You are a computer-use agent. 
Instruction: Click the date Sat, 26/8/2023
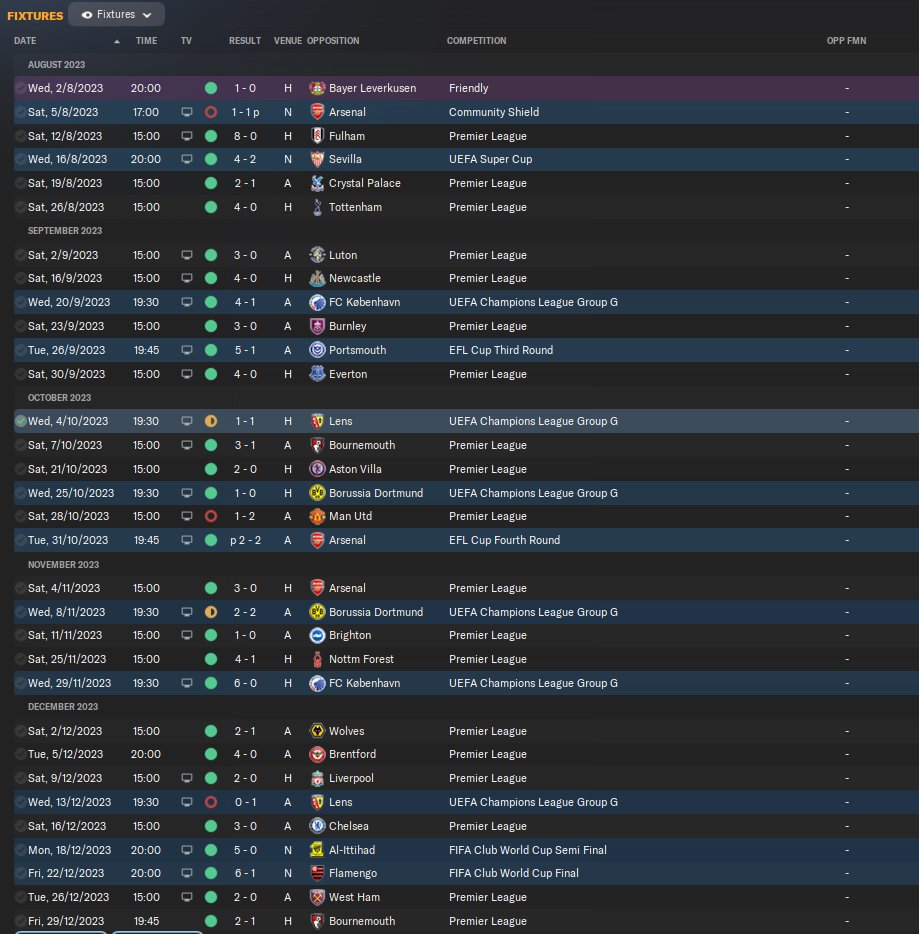(66, 207)
